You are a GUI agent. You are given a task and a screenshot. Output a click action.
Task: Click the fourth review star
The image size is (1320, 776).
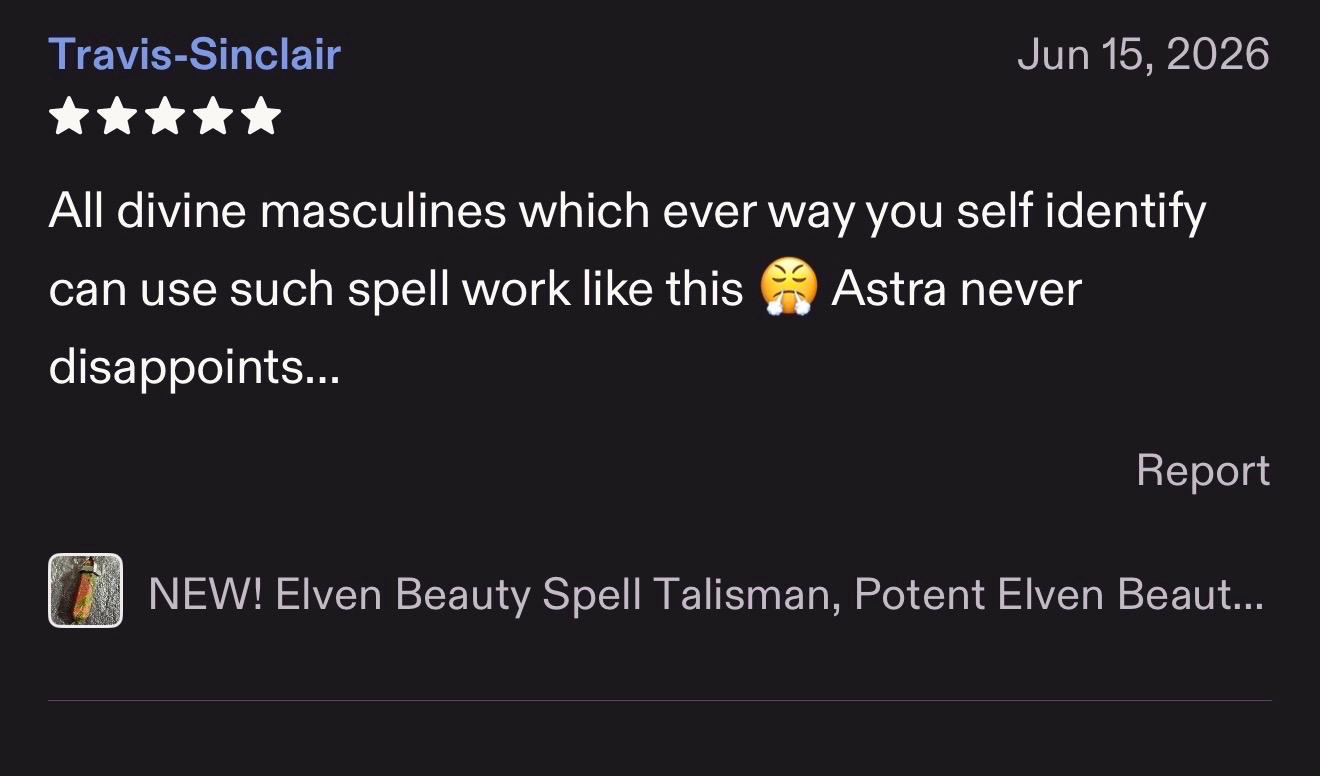click(x=213, y=116)
